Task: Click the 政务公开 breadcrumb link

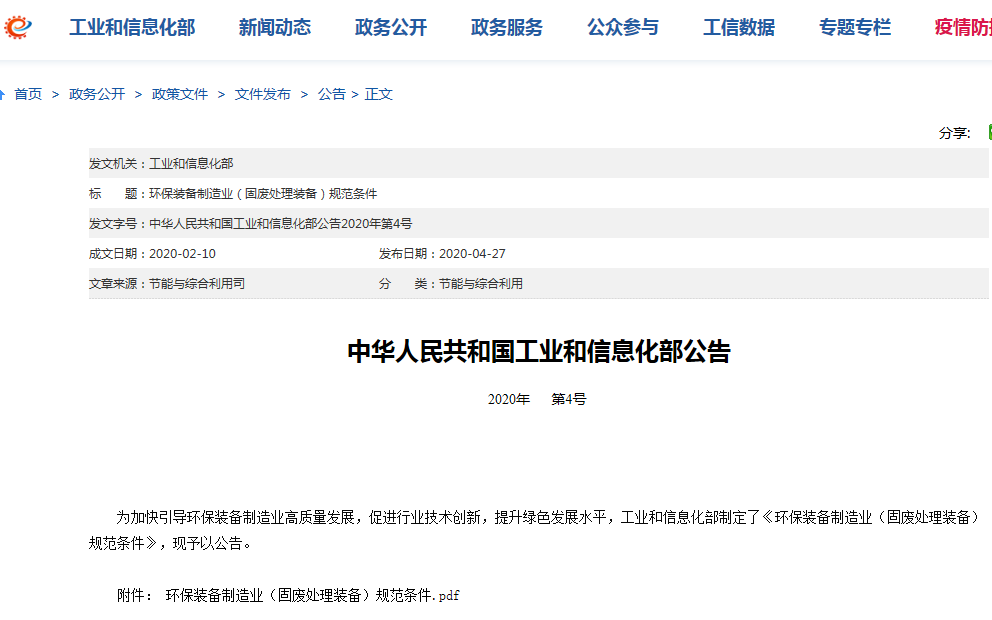Action: tap(97, 95)
